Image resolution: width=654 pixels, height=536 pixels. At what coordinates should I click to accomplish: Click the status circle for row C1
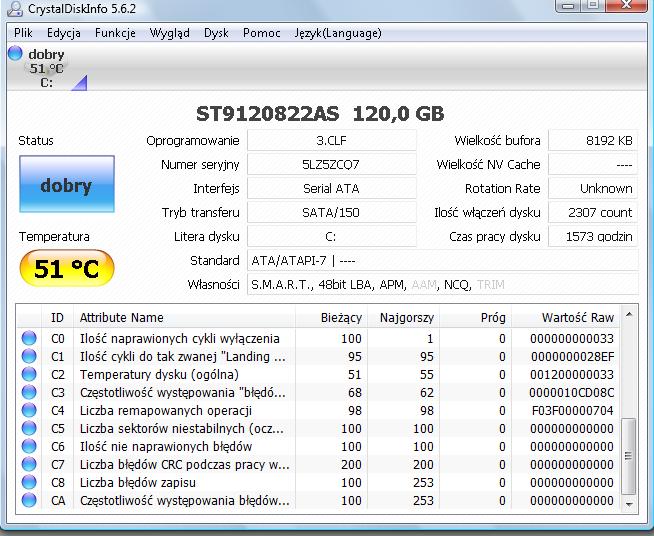[x=29, y=356]
